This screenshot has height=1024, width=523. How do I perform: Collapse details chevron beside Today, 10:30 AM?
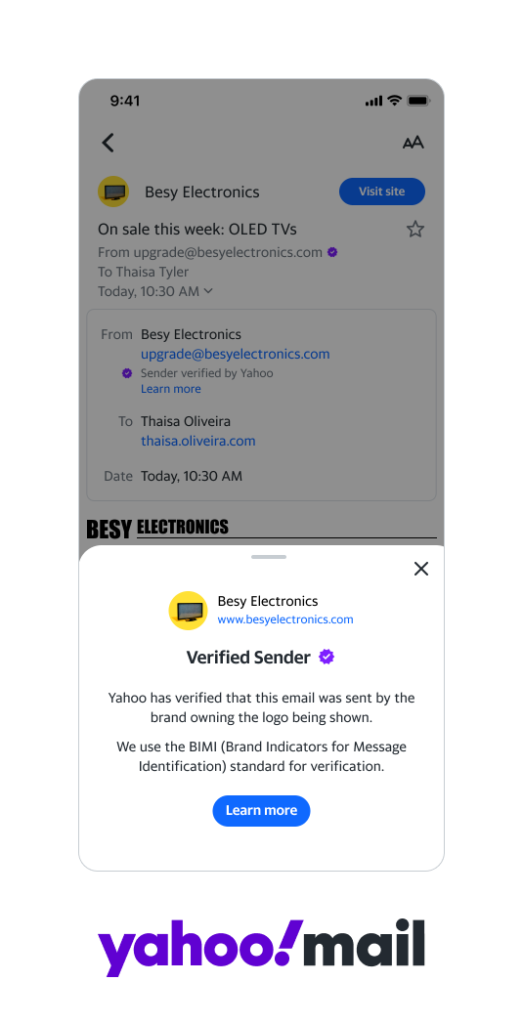208,291
